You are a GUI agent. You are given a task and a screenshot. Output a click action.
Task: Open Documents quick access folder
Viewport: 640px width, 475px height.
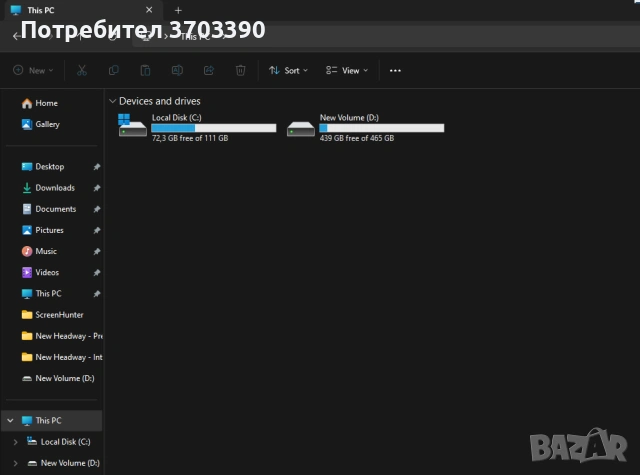[49, 209]
